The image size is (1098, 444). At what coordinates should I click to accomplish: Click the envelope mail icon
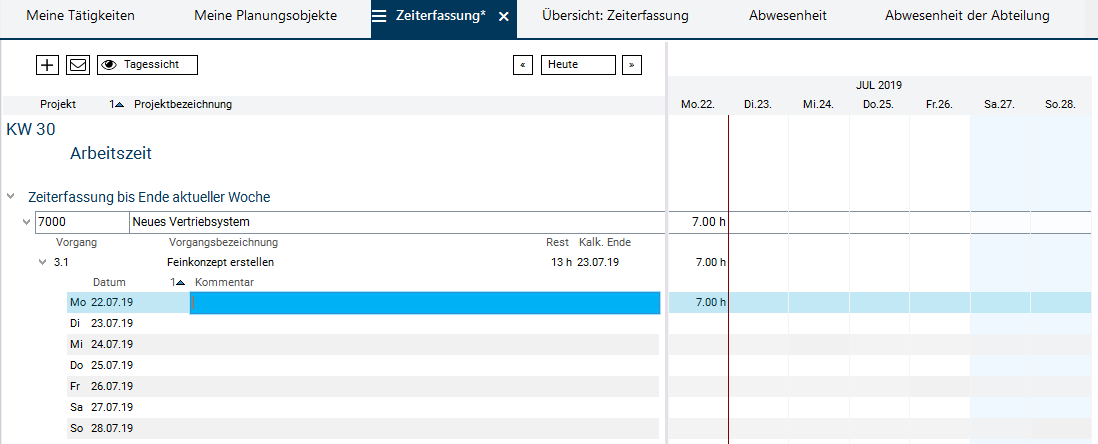pyautogui.click(x=78, y=65)
